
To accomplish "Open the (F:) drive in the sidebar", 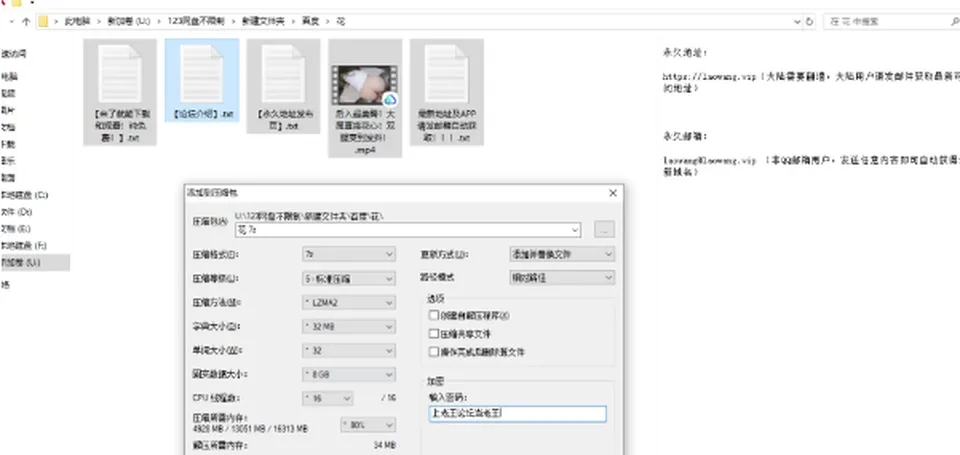I will [24, 246].
